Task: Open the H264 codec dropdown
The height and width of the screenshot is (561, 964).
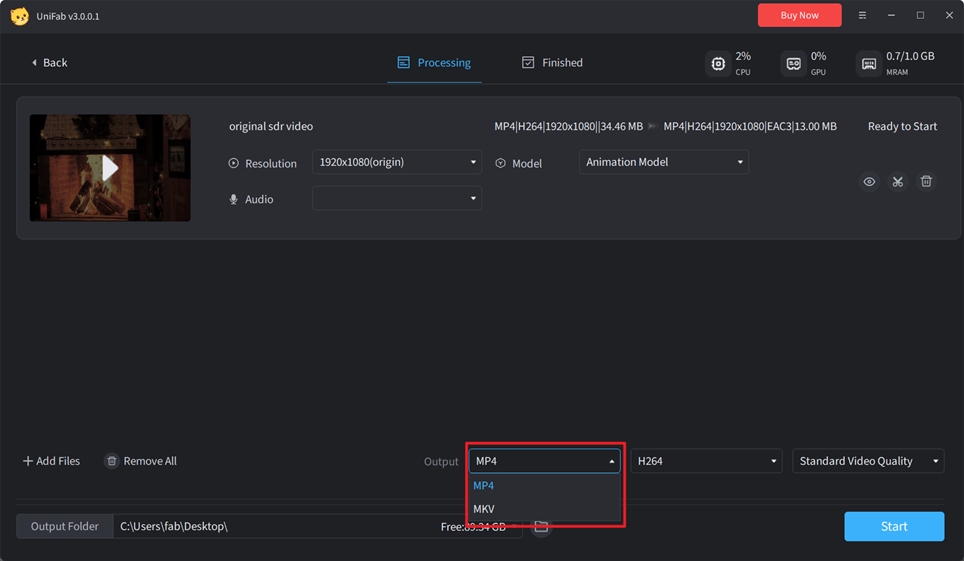Action: (x=706, y=461)
